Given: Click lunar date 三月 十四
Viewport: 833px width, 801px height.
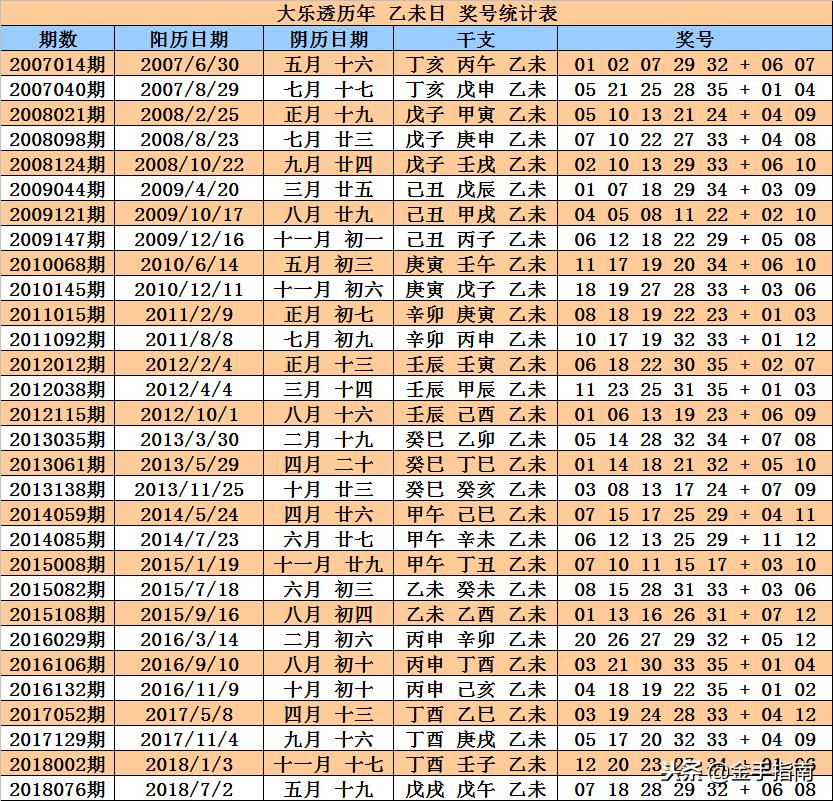Looking at the screenshot, I should (x=328, y=389).
